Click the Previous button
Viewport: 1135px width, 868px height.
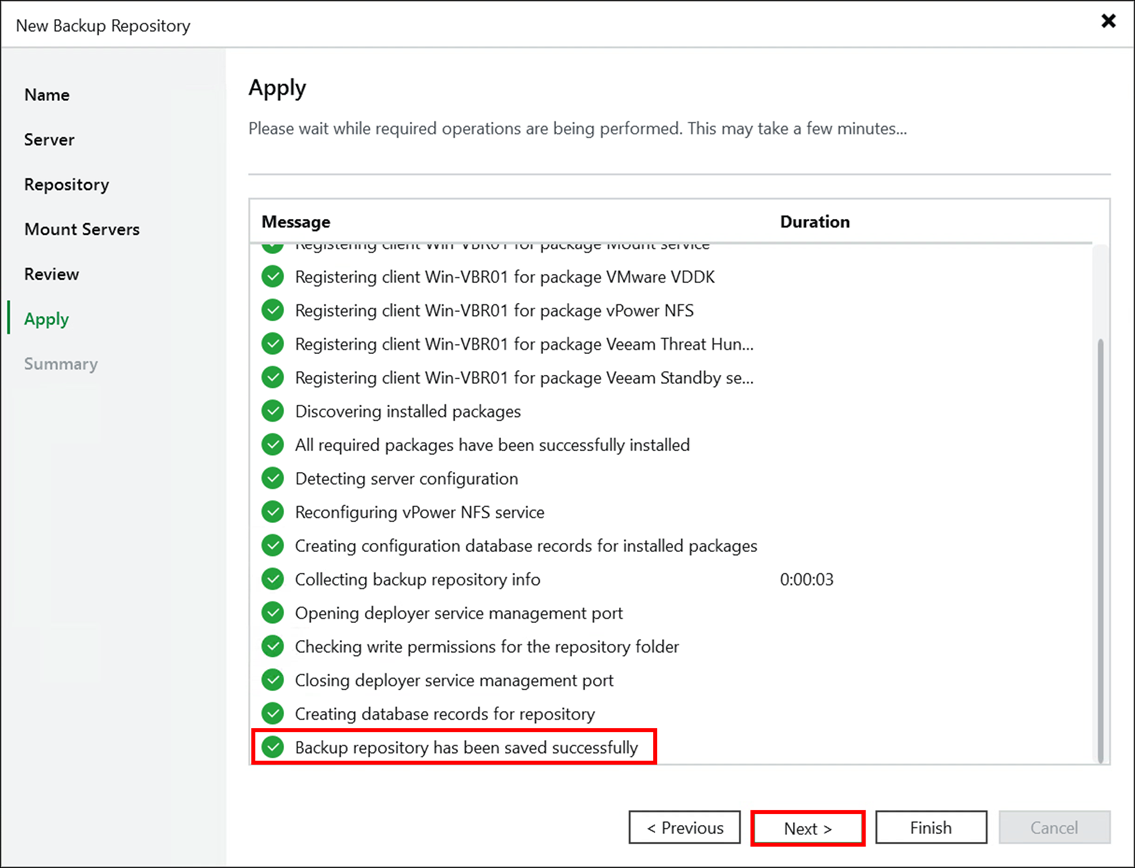point(684,828)
